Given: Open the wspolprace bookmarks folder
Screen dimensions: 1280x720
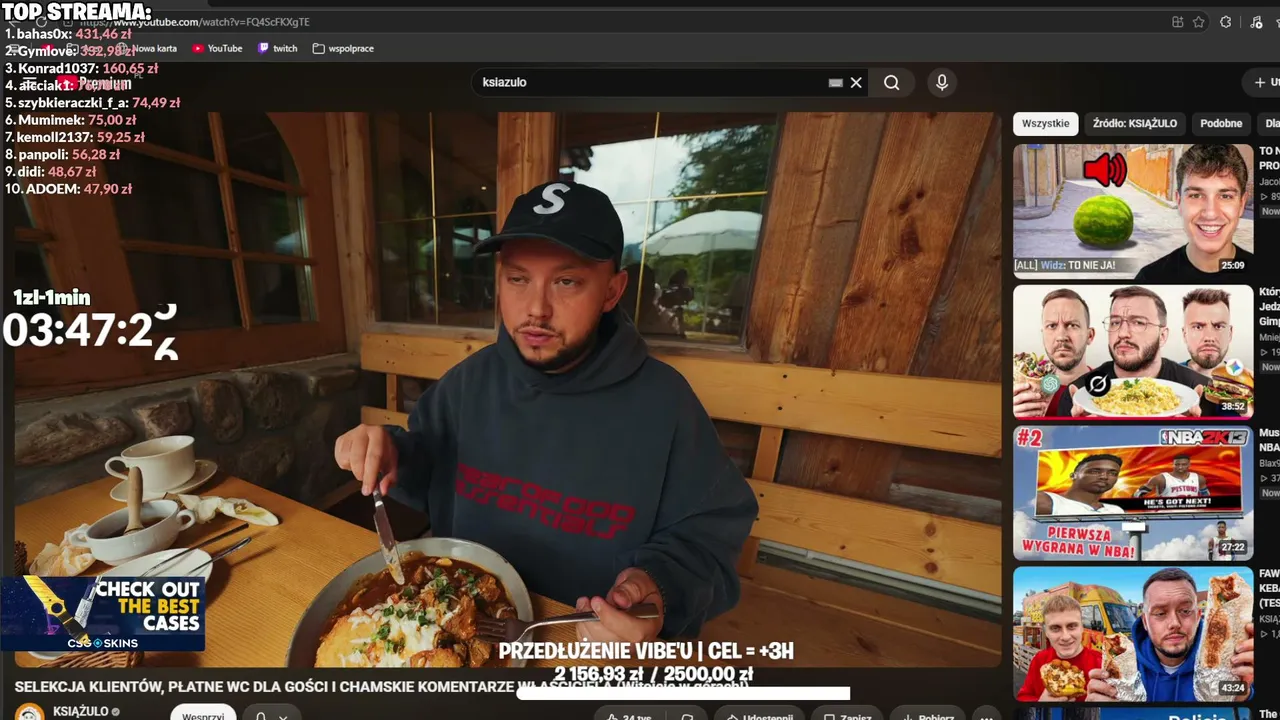Looking at the screenshot, I should pos(343,48).
